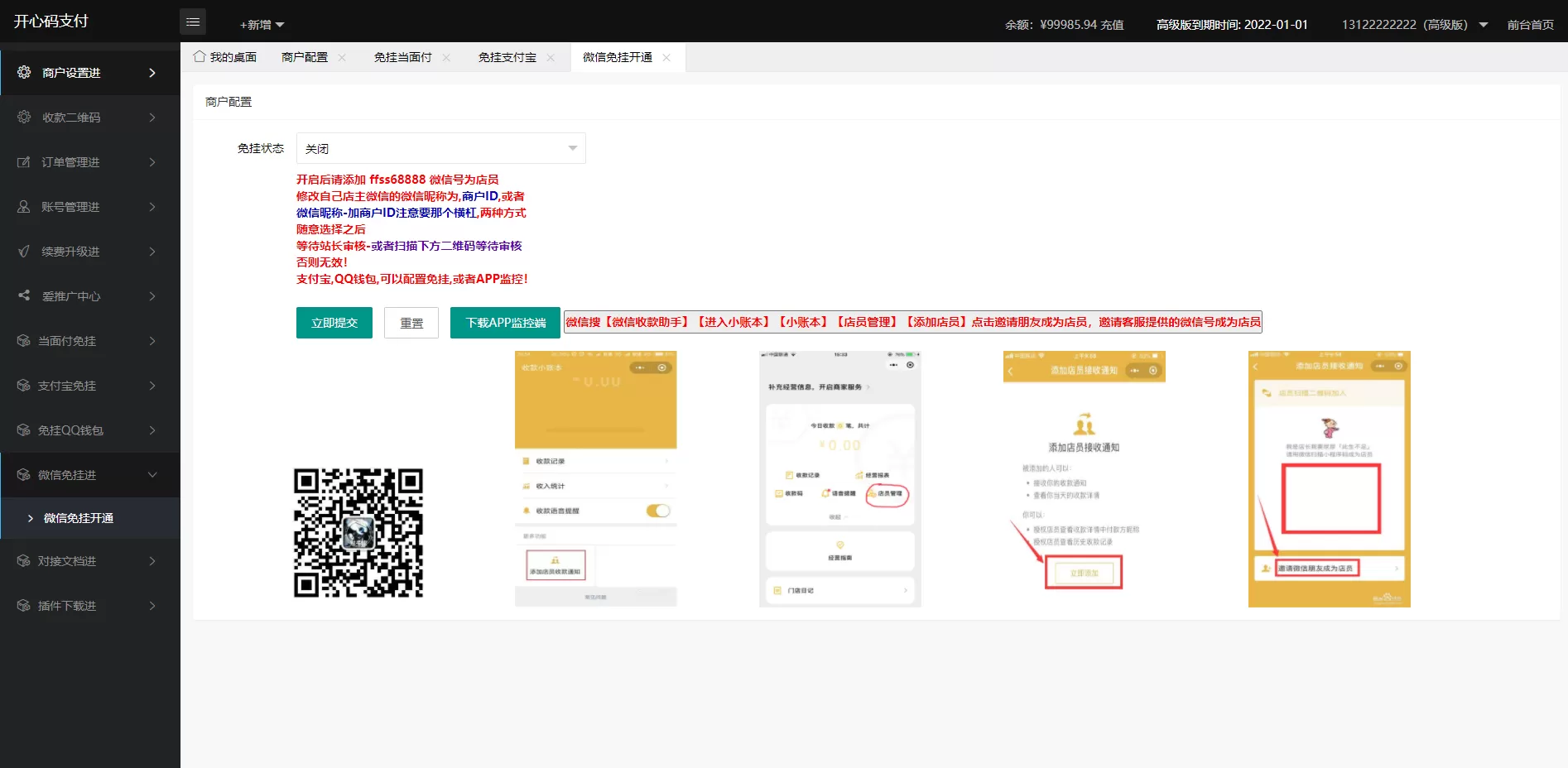
Task: Switch to the 免挂支付宝 tab
Action: coord(507,57)
